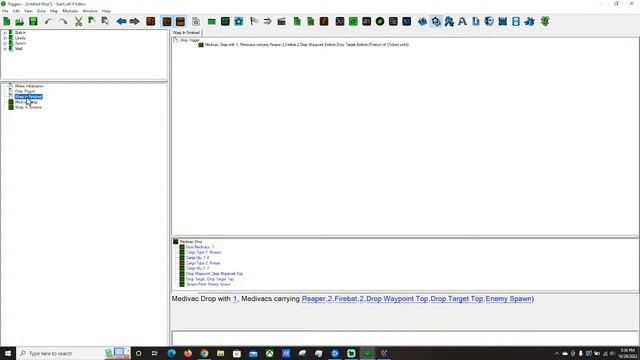Click the blue globe module icon

point(489,21)
